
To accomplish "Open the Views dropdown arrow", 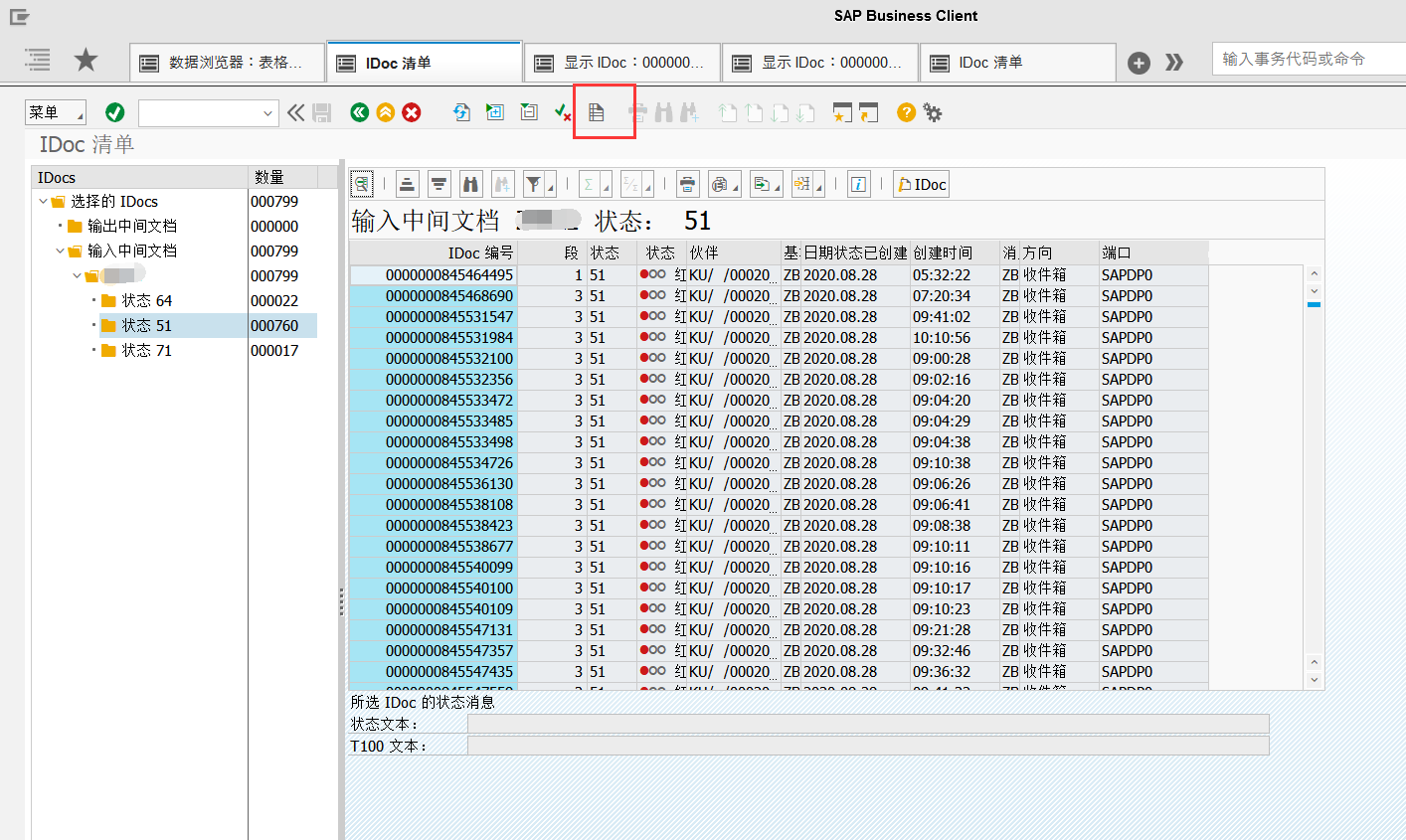I will coord(736,187).
